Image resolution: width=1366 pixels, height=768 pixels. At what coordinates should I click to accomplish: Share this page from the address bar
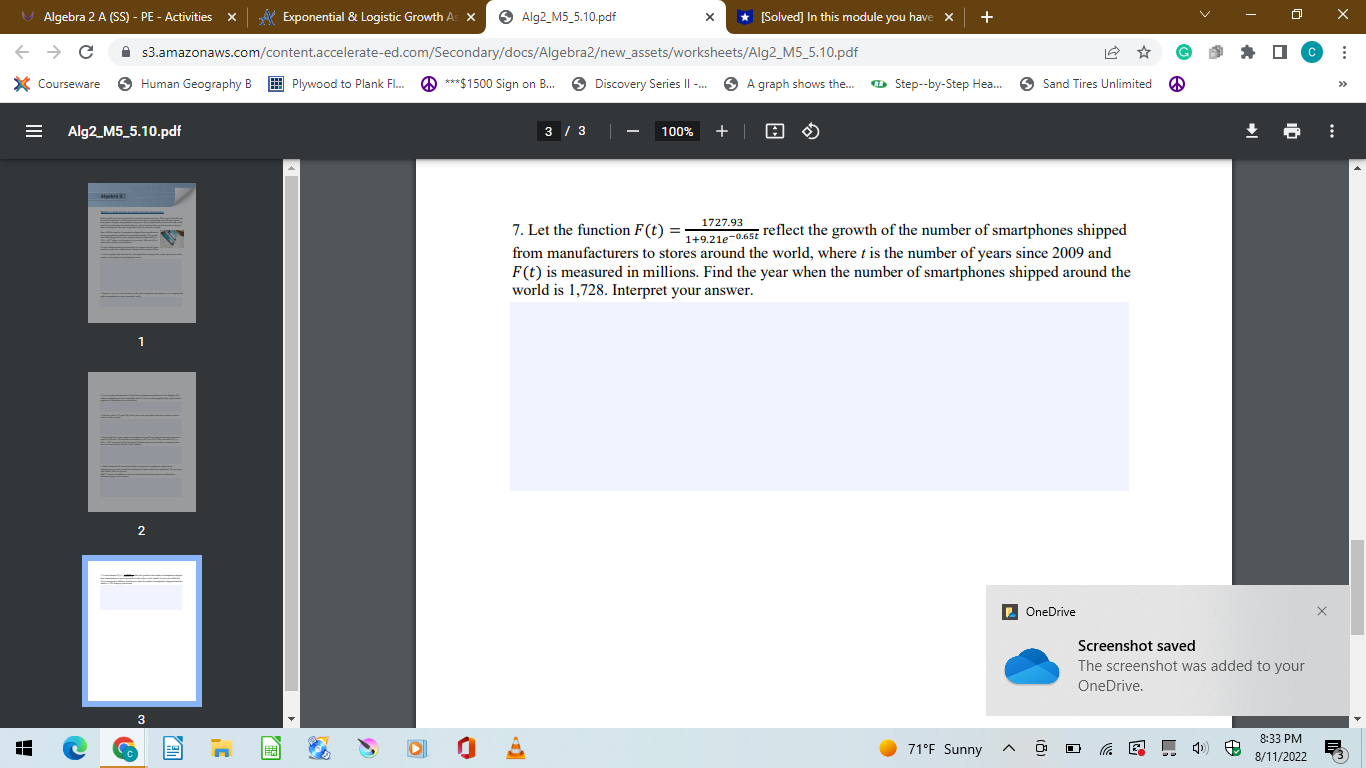click(1112, 52)
